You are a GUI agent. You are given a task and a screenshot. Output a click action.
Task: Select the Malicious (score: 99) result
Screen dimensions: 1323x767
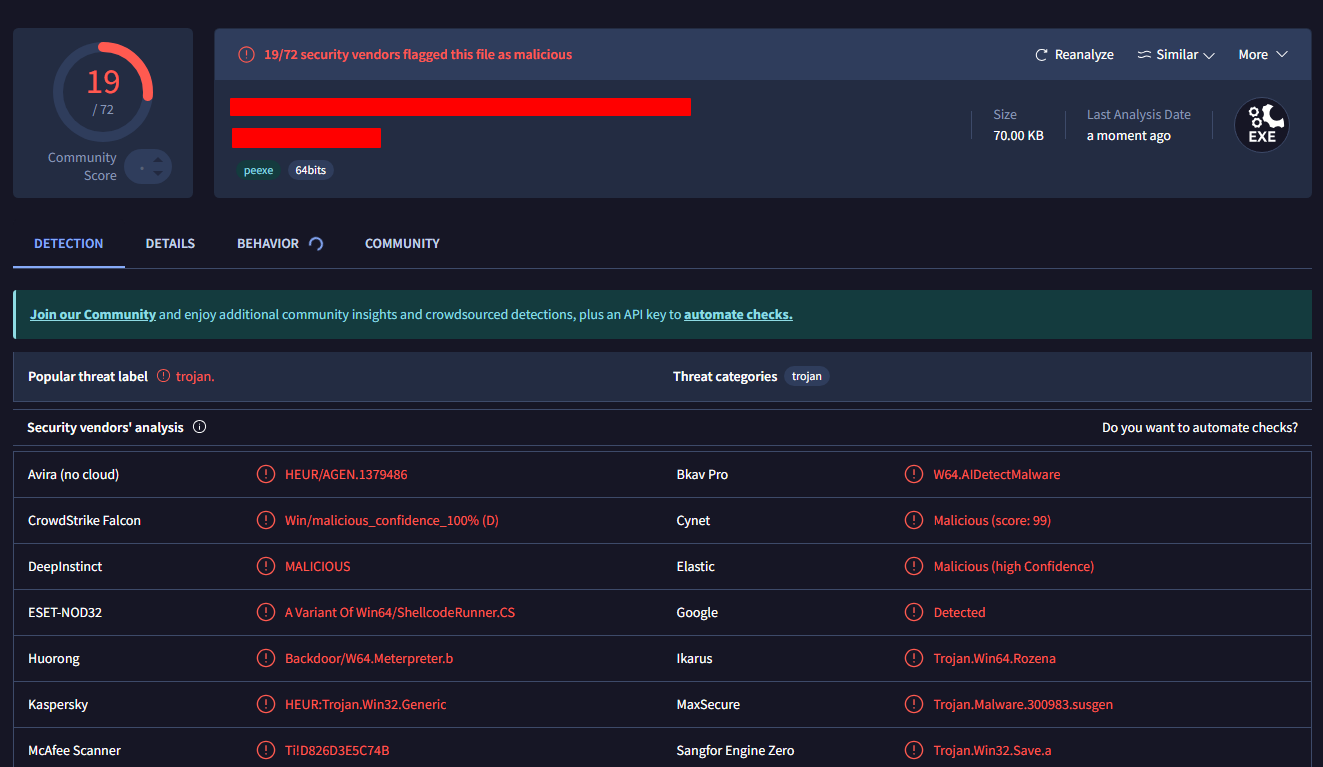[x=992, y=520]
